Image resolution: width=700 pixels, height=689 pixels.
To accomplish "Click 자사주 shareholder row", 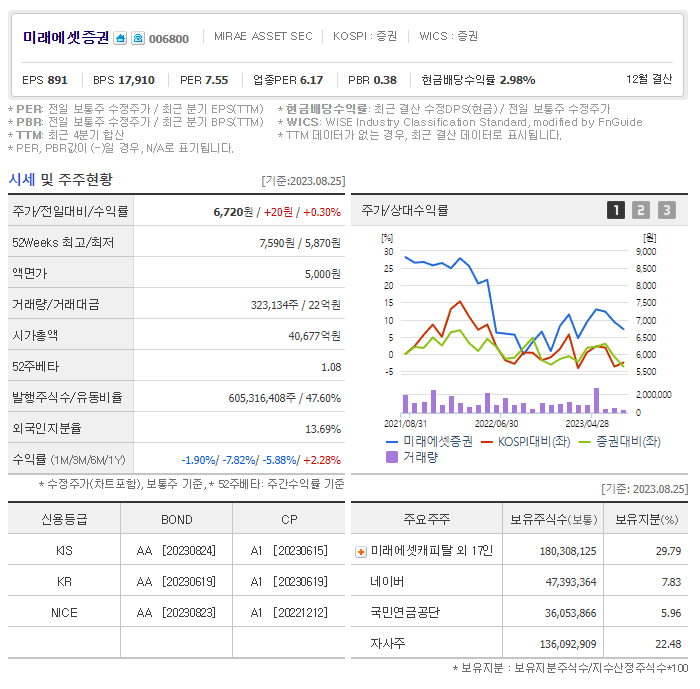I will tap(519, 643).
